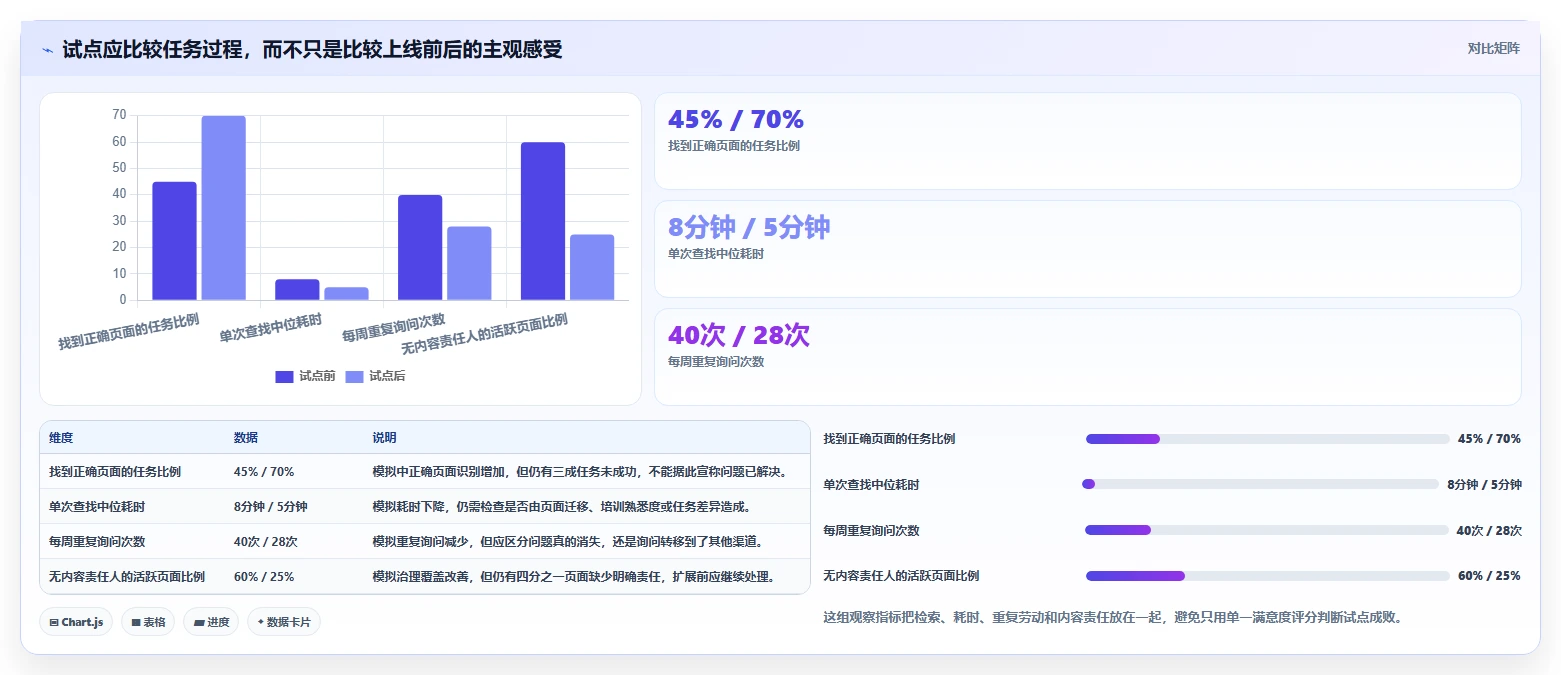Click the 试点后 bar for 每周重复询问次数
The width and height of the screenshot is (1561, 675).
(469, 263)
